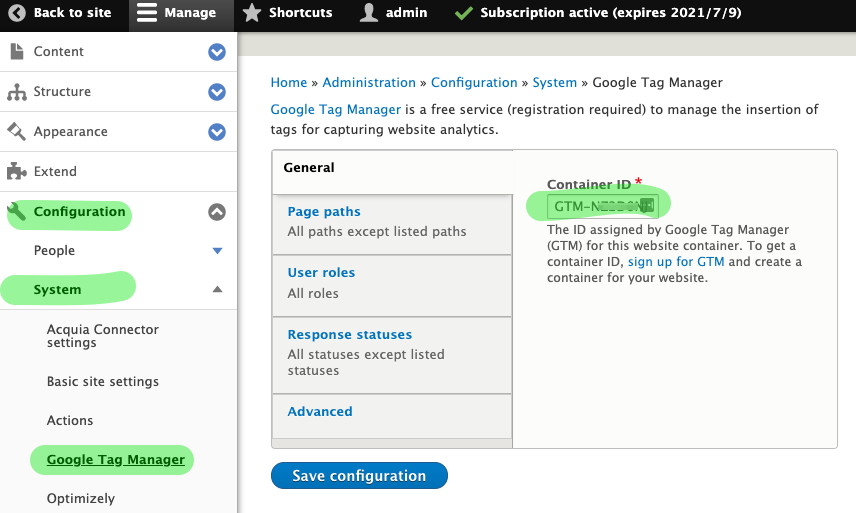The image size is (856, 513).
Task: Select the Advanced vertical tab
Action: (x=392, y=416)
